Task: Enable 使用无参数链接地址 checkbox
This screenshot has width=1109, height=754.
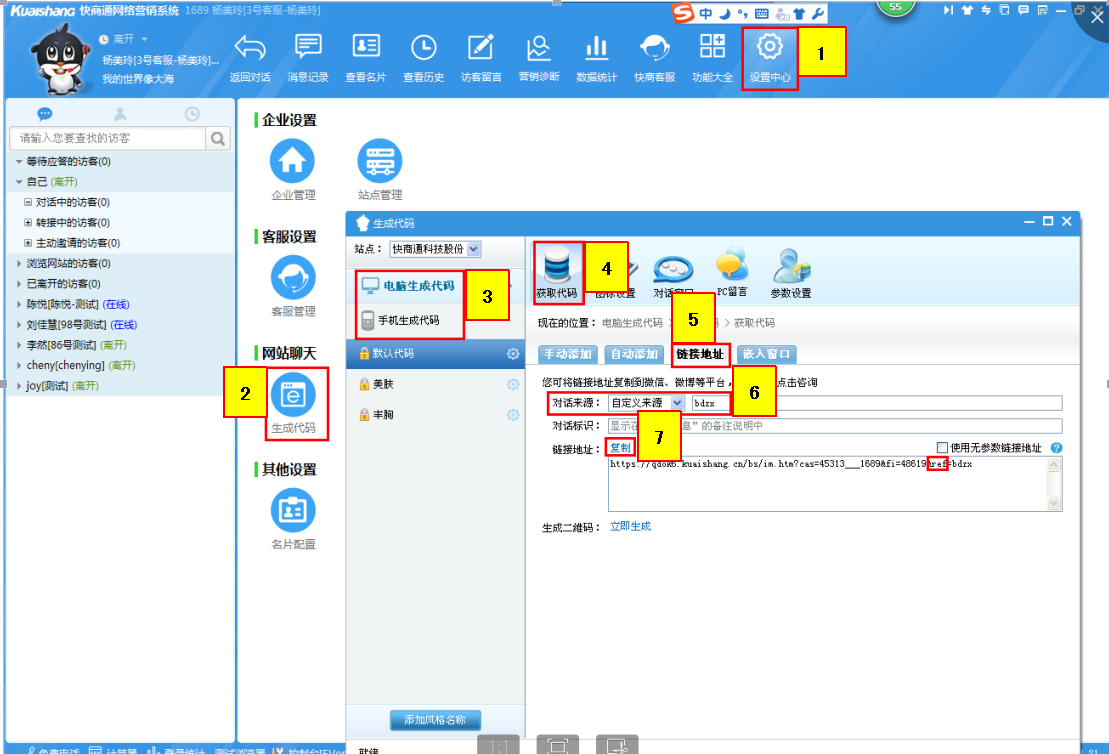Action: pos(942,448)
